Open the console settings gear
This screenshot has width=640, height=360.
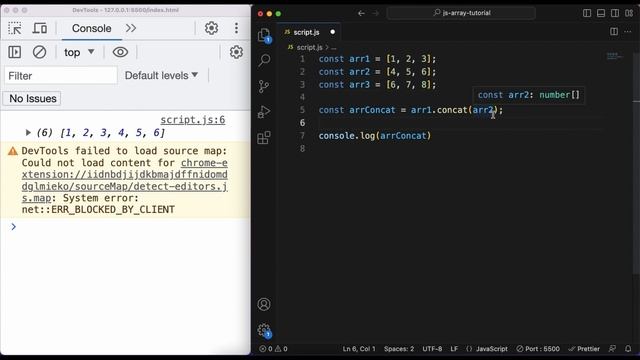pyautogui.click(x=236, y=52)
